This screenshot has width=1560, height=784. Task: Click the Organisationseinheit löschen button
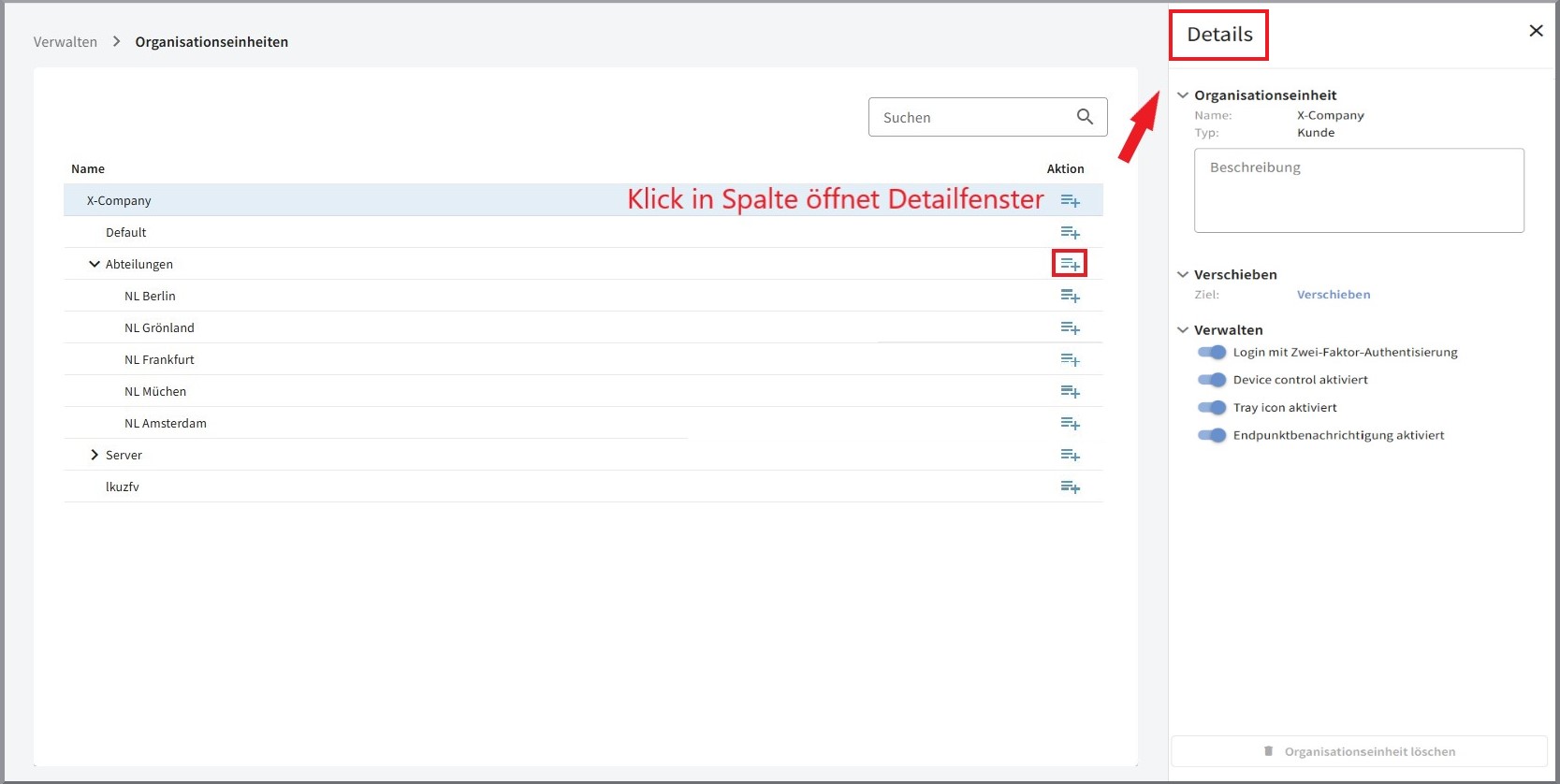pos(1359,751)
